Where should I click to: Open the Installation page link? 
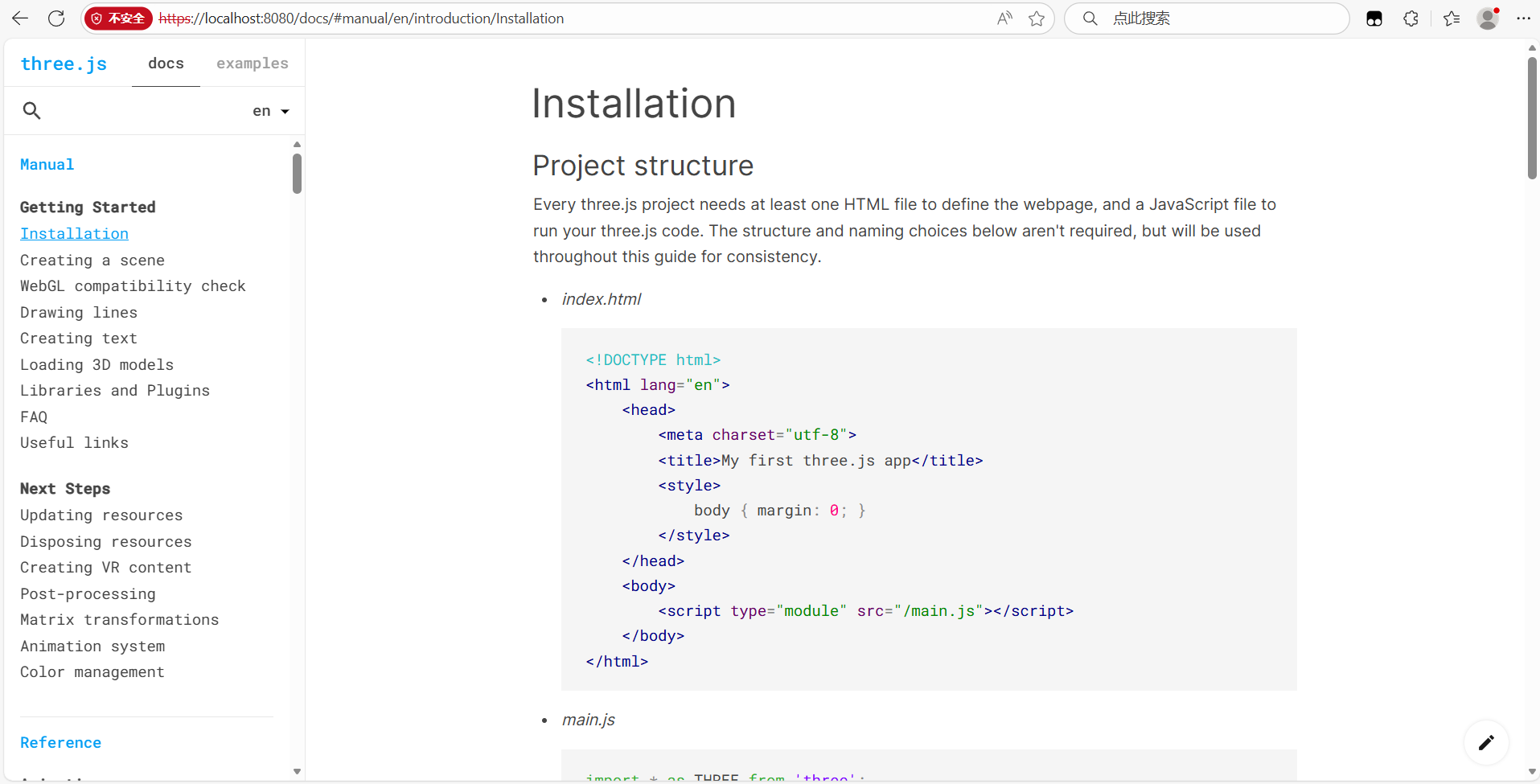point(74,234)
